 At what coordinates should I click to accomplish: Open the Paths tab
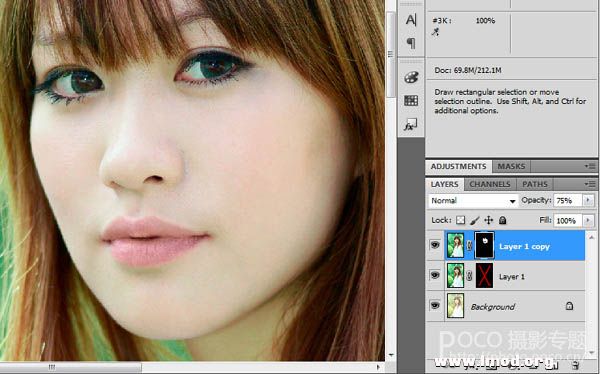[x=535, y=184]
